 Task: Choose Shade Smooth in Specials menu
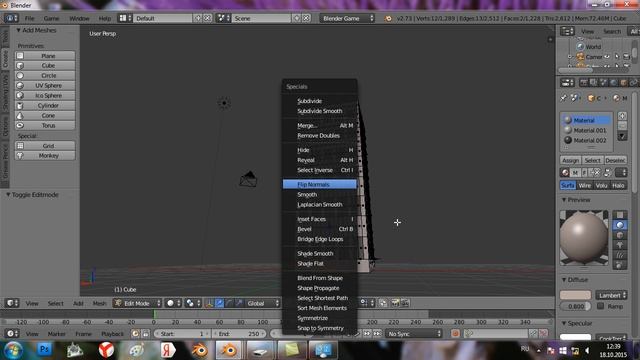click(320, 253)
